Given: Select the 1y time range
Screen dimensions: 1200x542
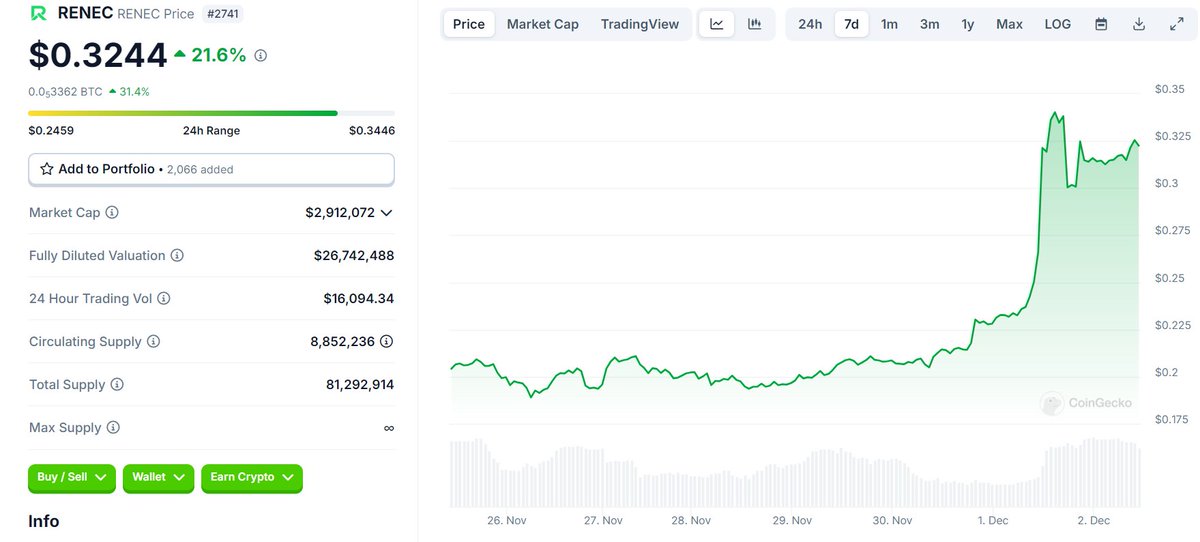Looking at the screenshot, I should pyautogui.click(x=968, y=24).
